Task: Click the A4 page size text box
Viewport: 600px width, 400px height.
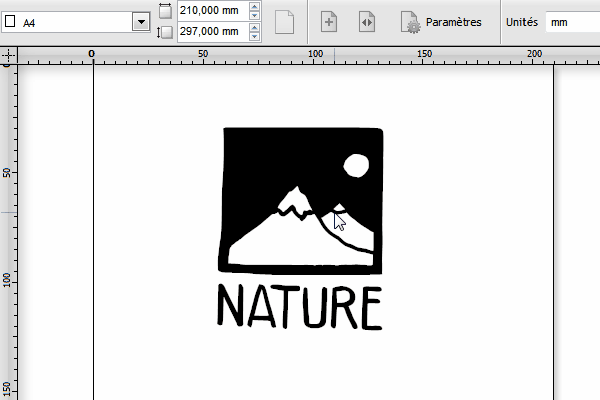Action: click(67, 22)
